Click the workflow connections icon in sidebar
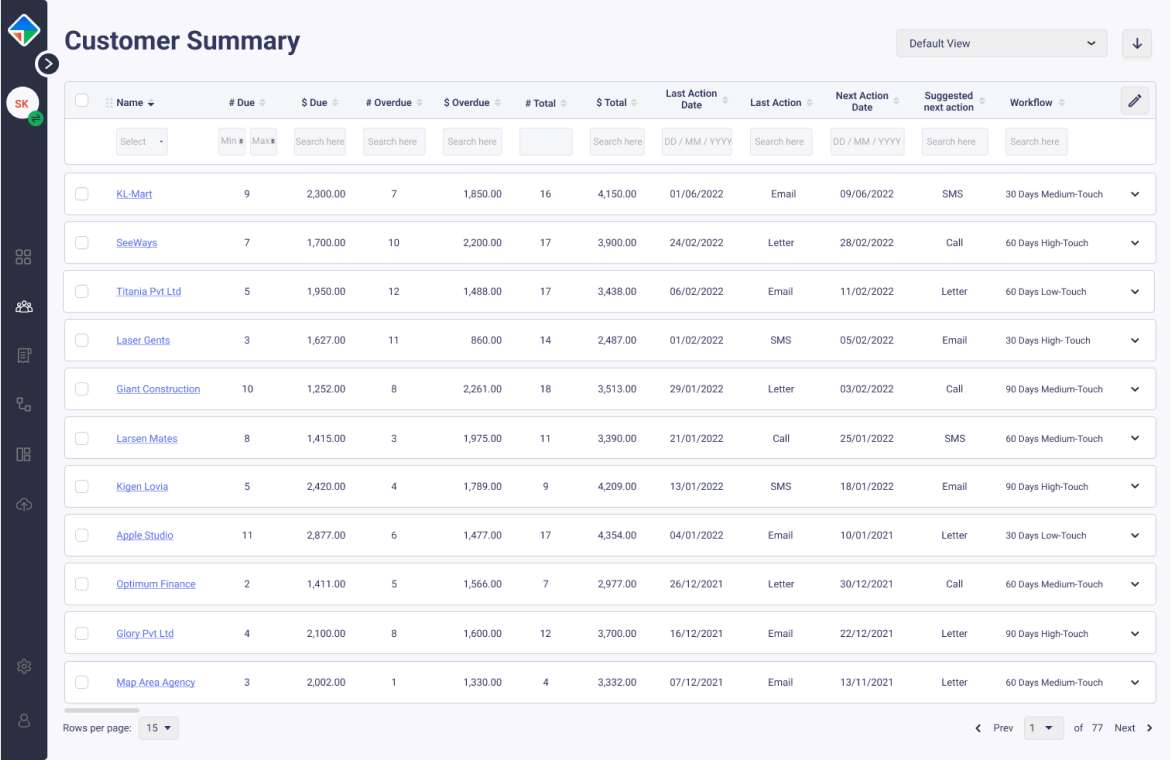Screen dimensions: 1172x760 point(23,404)
